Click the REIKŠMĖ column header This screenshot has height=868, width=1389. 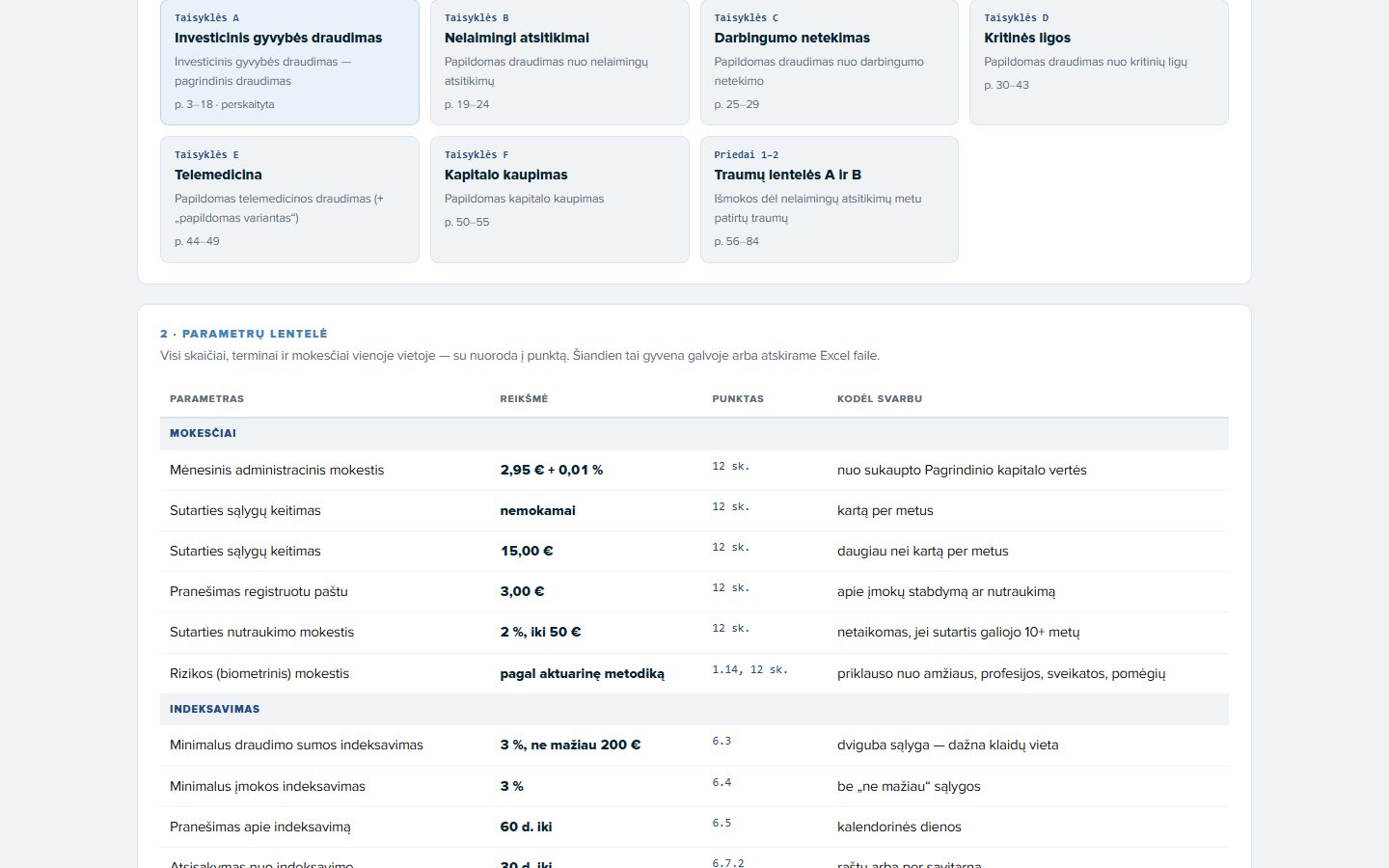tap(524, 398)
